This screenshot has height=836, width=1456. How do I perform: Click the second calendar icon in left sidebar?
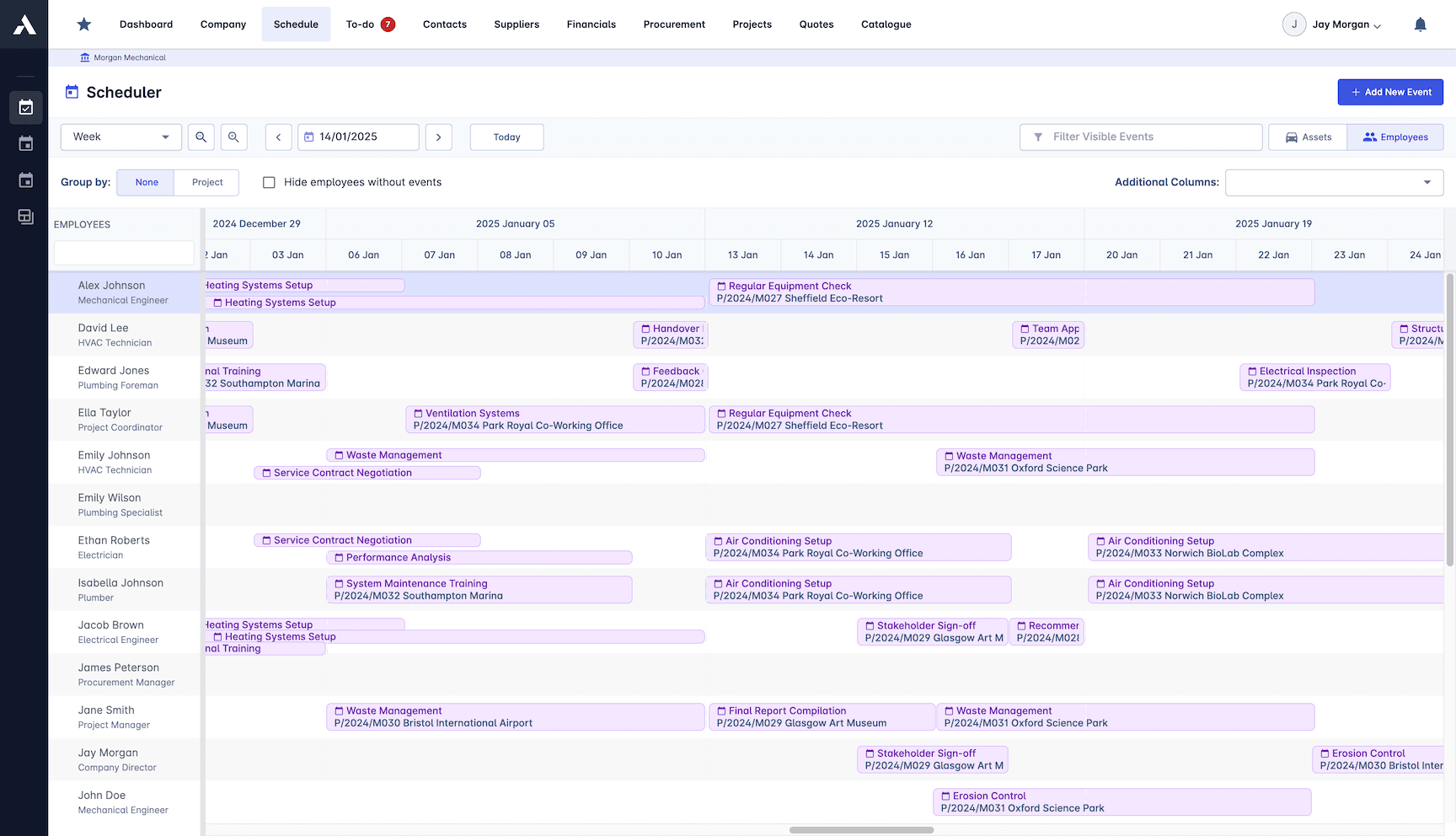coord(25,143)
